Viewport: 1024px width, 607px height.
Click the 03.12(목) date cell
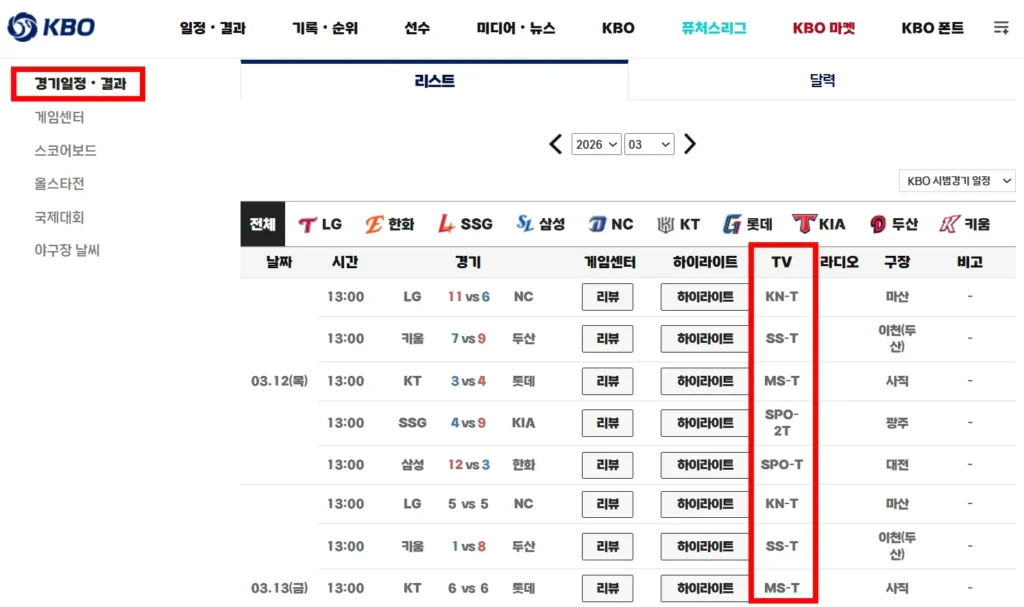(280, 381)
